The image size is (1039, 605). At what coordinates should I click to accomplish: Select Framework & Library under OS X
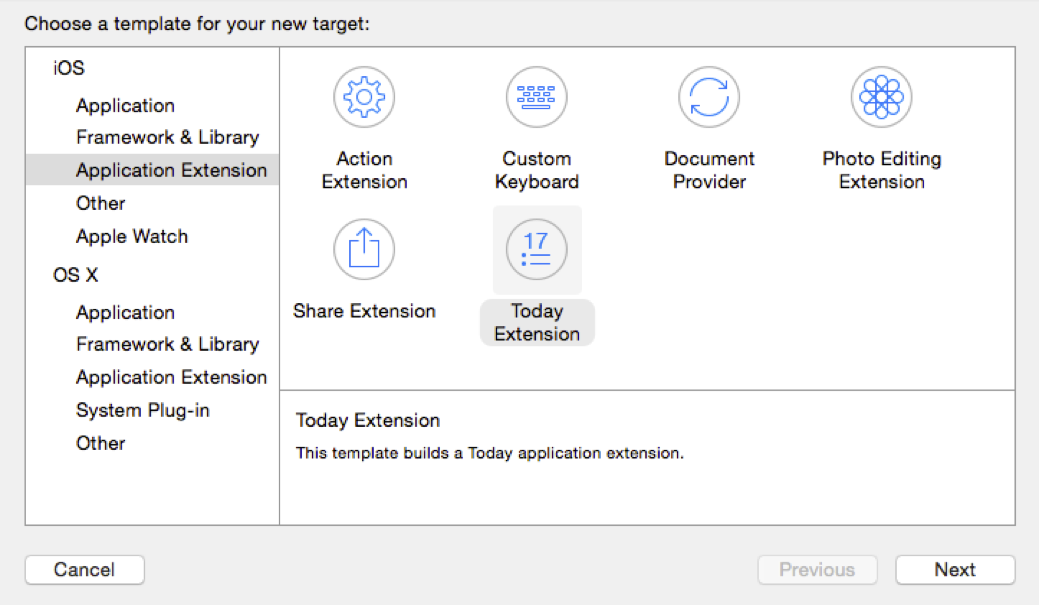(x=167, y=345)
